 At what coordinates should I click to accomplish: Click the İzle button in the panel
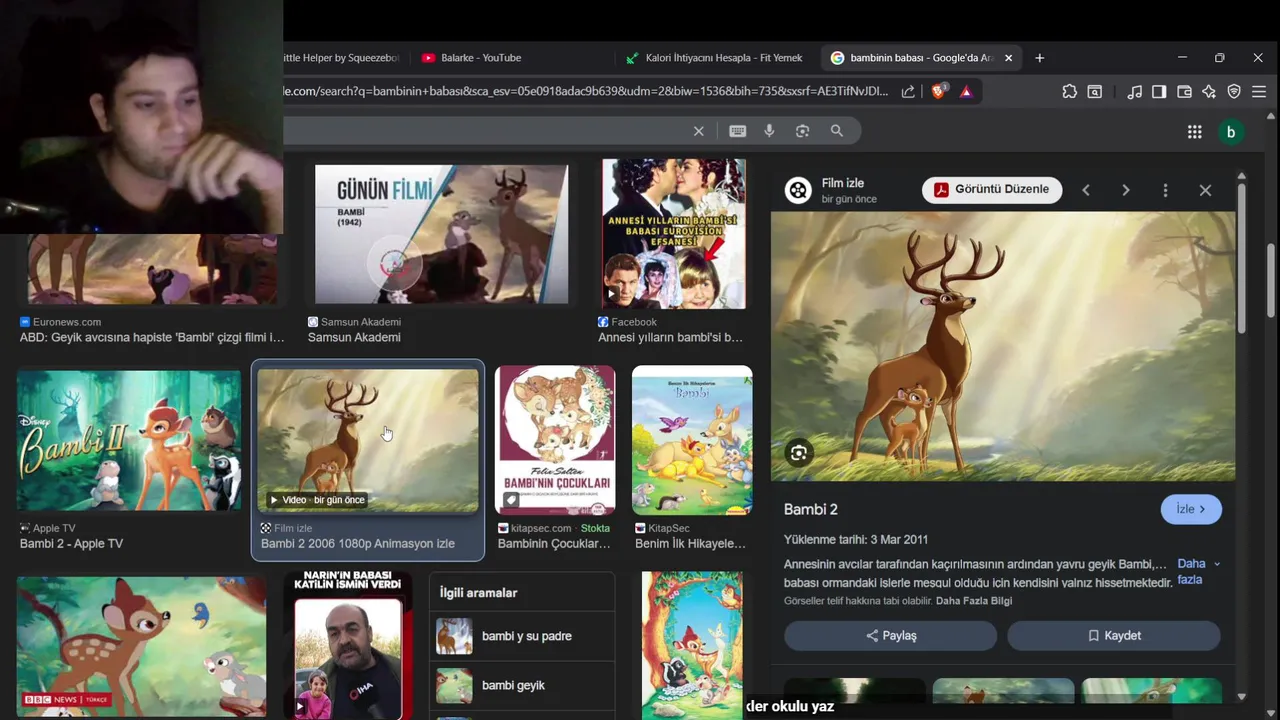point(1191,509)
